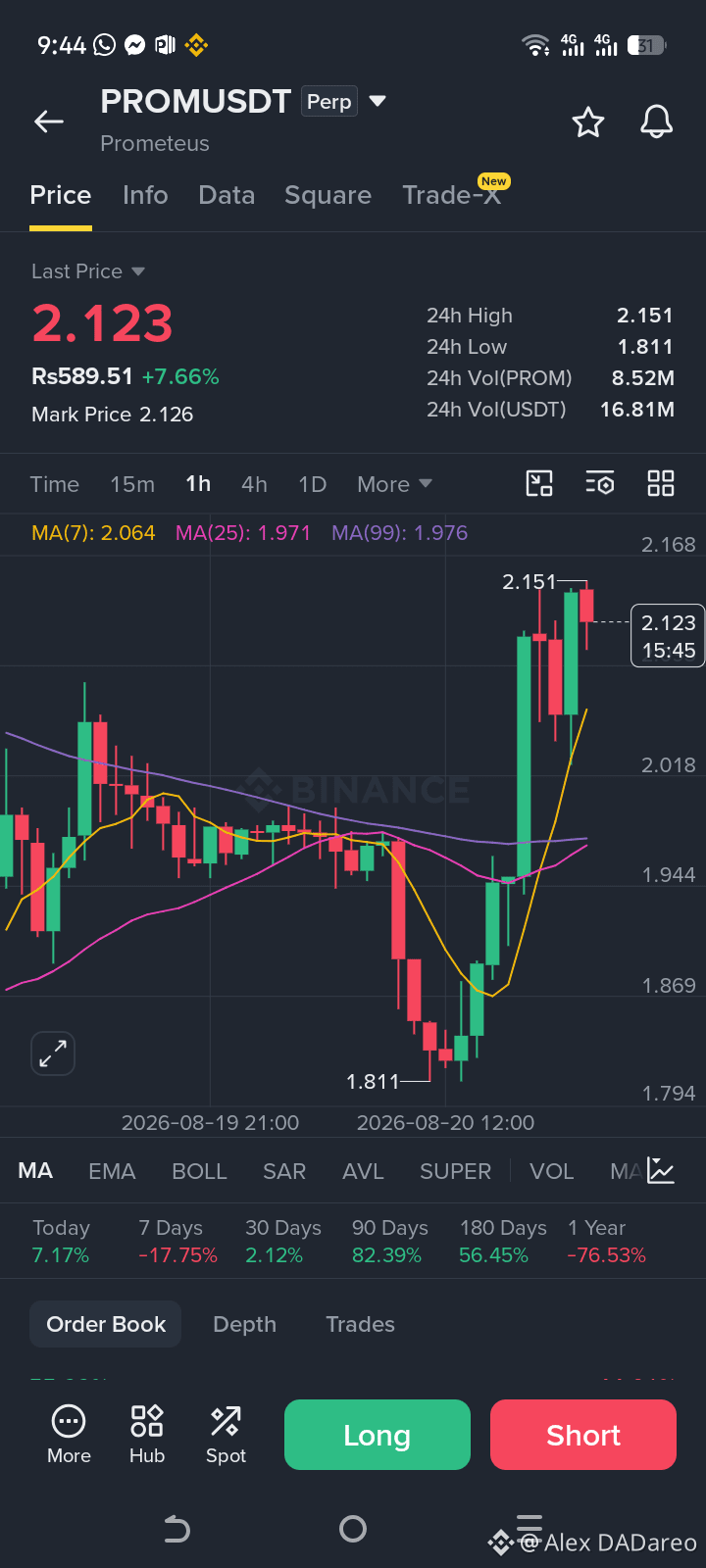Tap Rs589.51 converted price
Screen dimensions: 706x1568
tap(82, 376)
